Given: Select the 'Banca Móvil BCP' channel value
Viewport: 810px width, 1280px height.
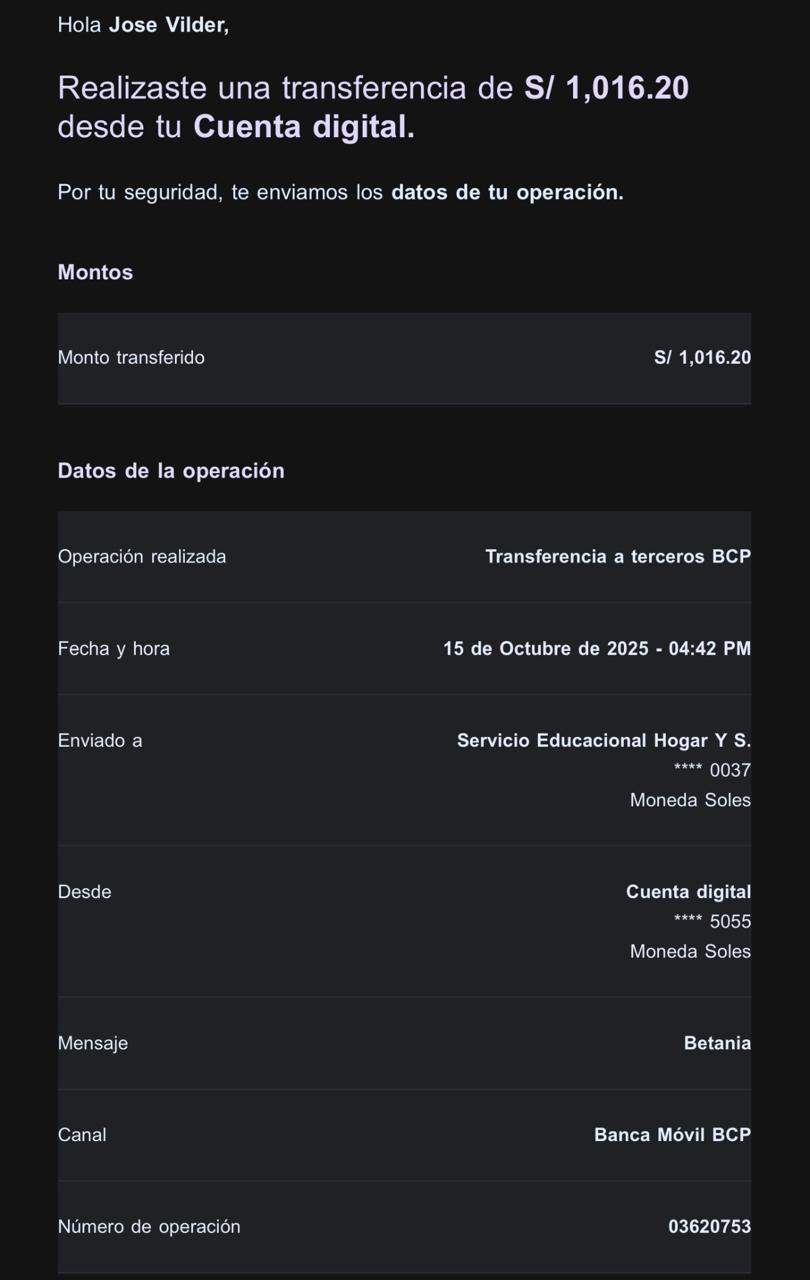Looking at the screenshot, I should point(672,1136).
